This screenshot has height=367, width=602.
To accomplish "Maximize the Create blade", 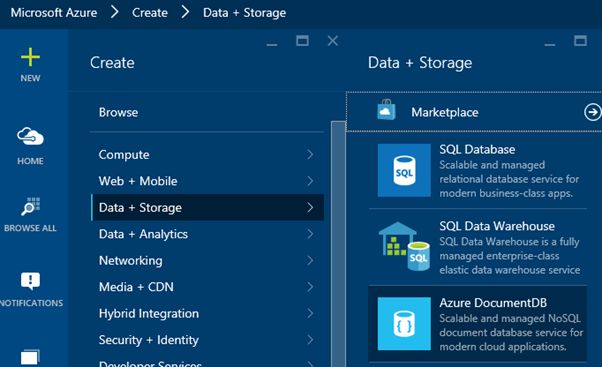I will [303, 41].
